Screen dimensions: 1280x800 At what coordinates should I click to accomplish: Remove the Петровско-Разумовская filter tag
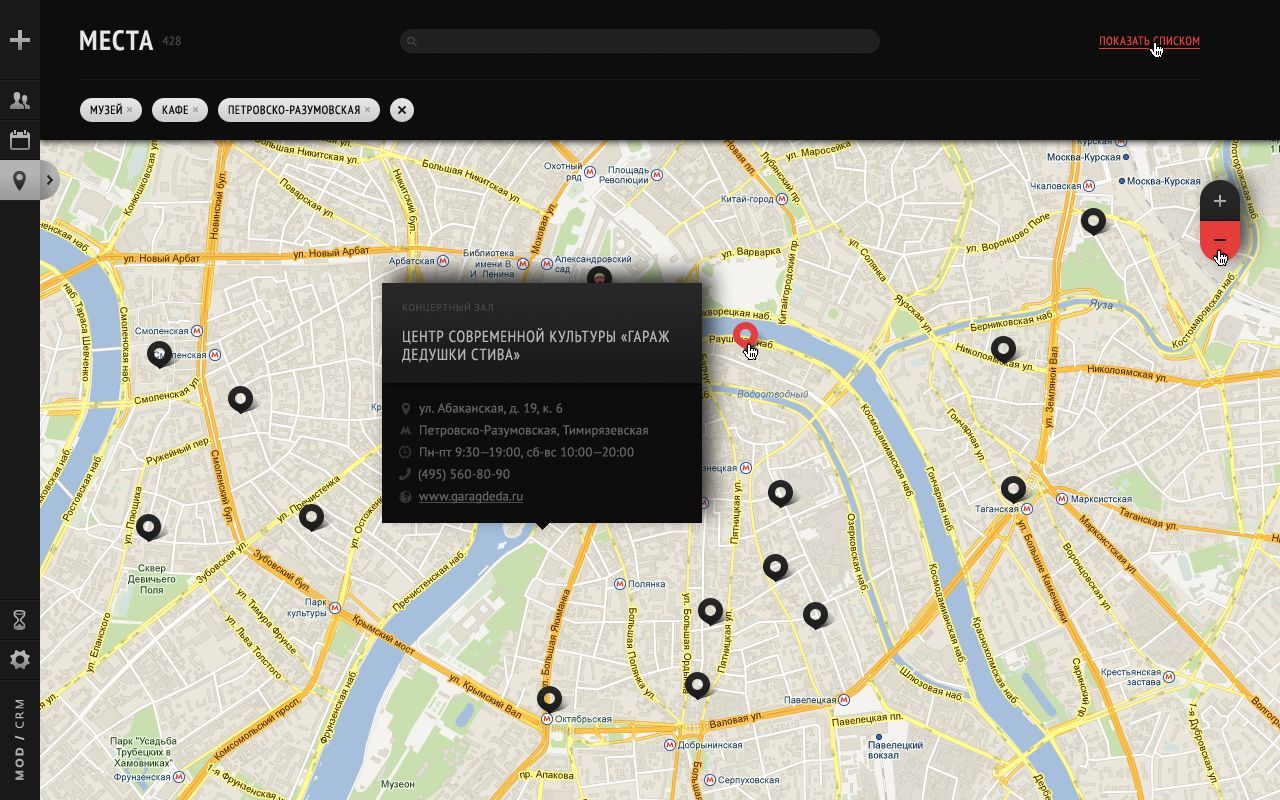367,110
